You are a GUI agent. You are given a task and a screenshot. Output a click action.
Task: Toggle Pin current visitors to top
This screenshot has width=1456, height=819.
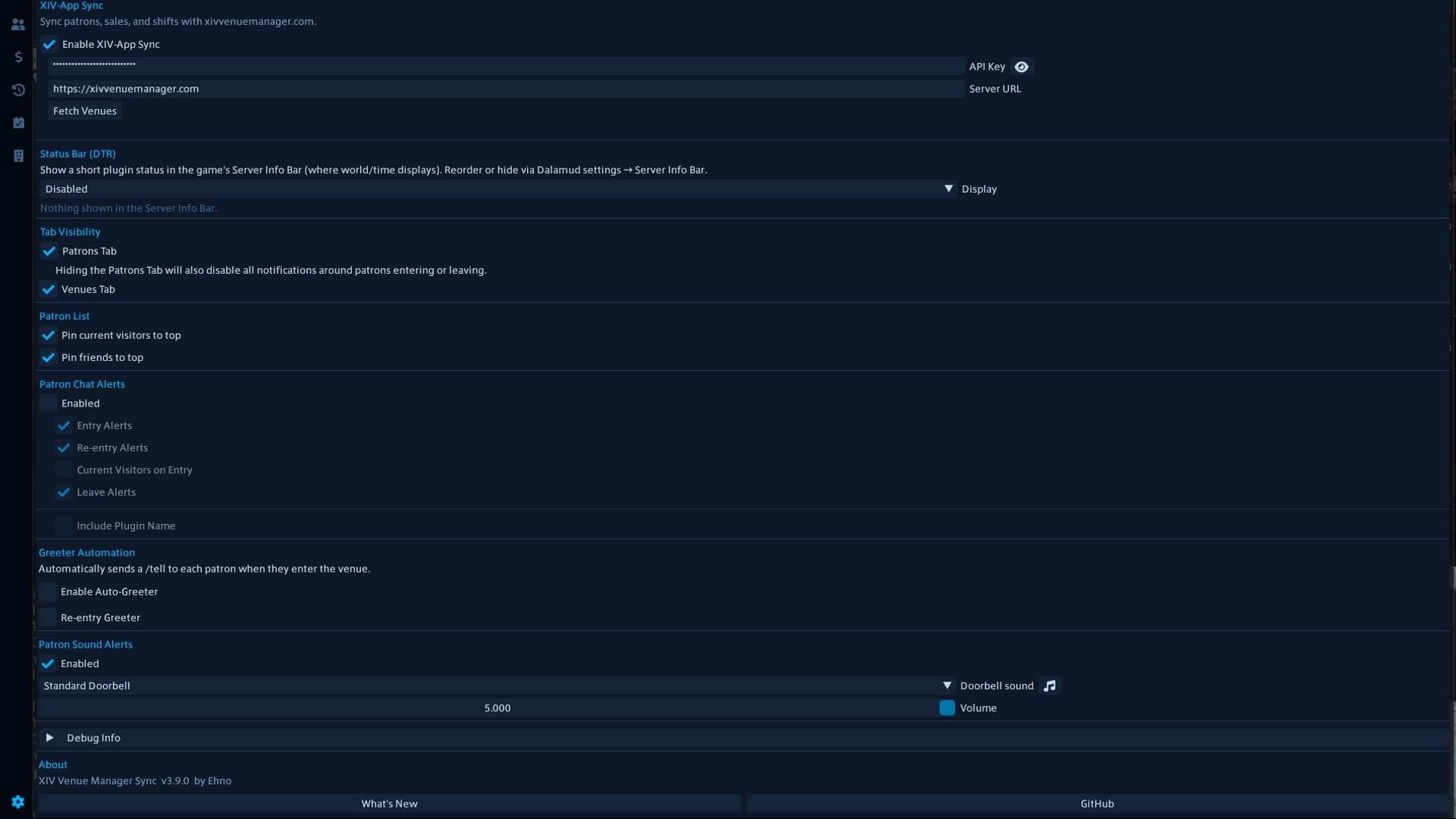[x=49, y=335]
